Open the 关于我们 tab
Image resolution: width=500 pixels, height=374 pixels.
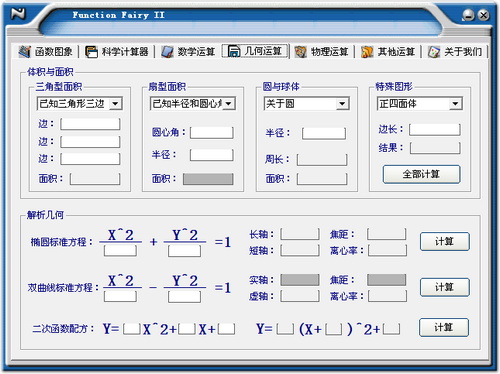click(x=455, y=52)
